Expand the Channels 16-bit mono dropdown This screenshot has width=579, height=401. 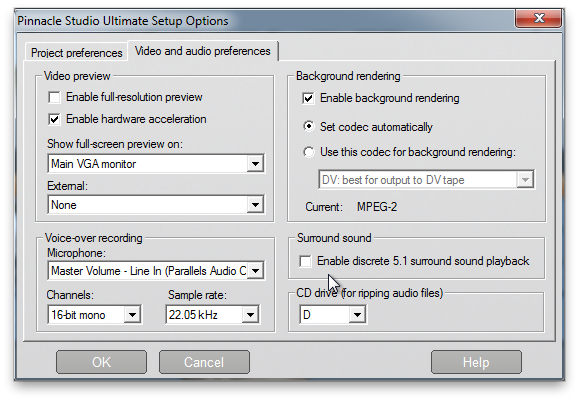tap(94, 315)
